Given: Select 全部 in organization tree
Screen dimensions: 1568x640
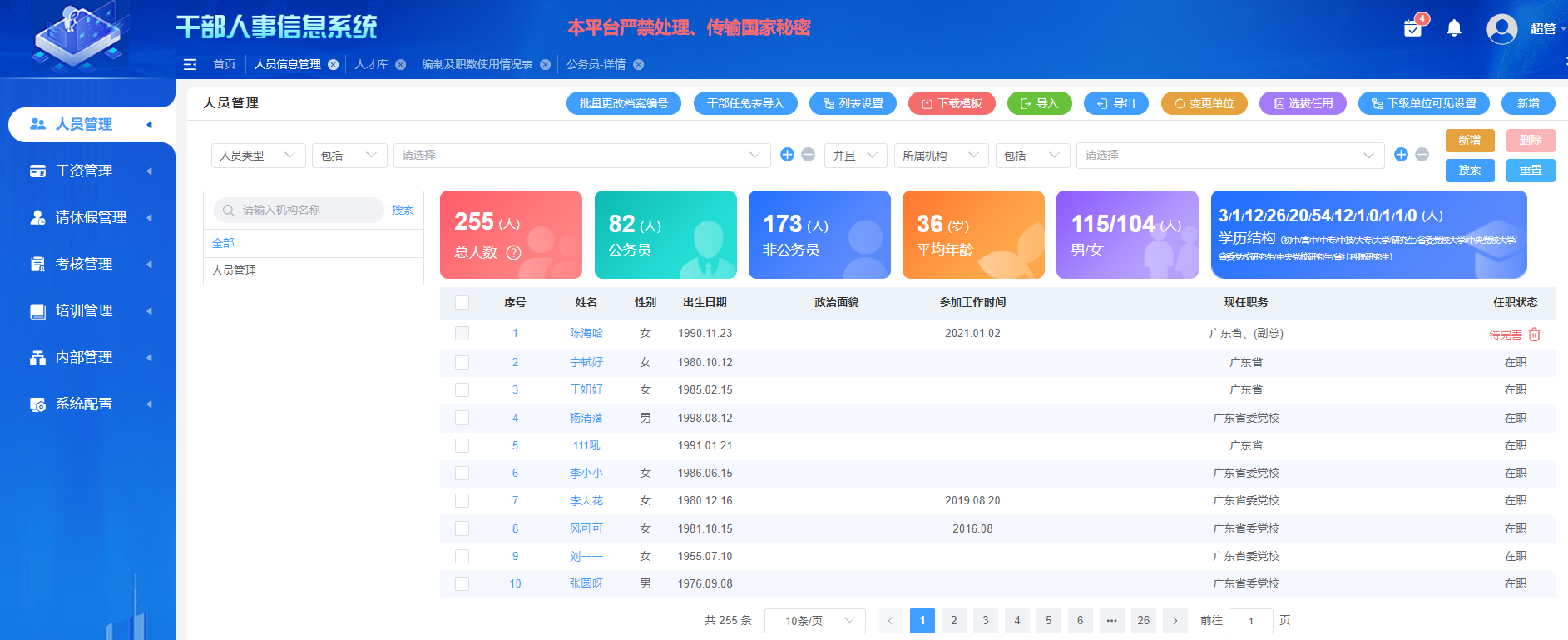Looking at the screenshot, I should 223,243.
